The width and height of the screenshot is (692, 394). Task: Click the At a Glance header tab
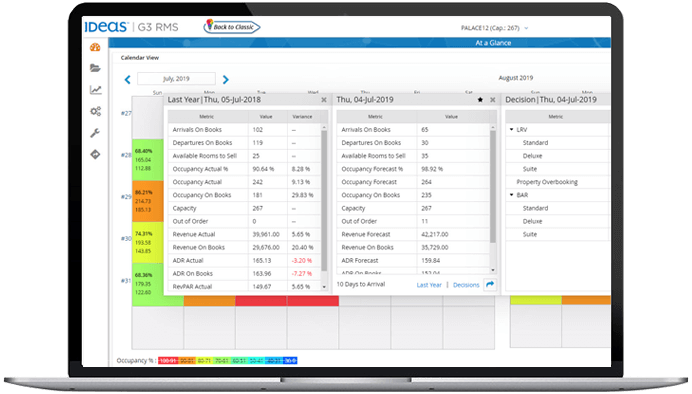493,43
